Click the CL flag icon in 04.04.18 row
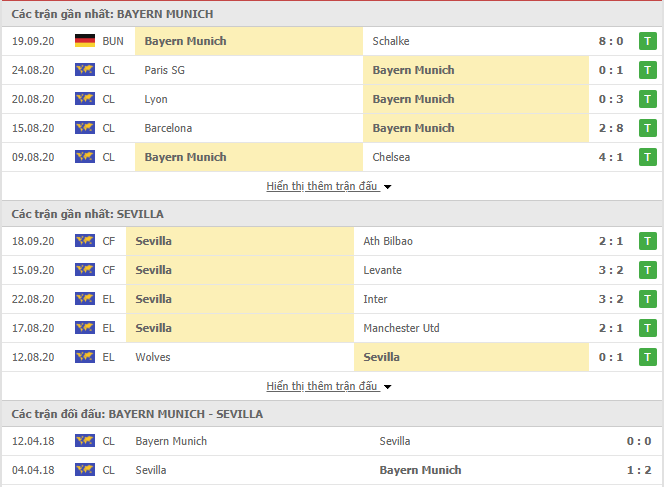 point(85,470)
